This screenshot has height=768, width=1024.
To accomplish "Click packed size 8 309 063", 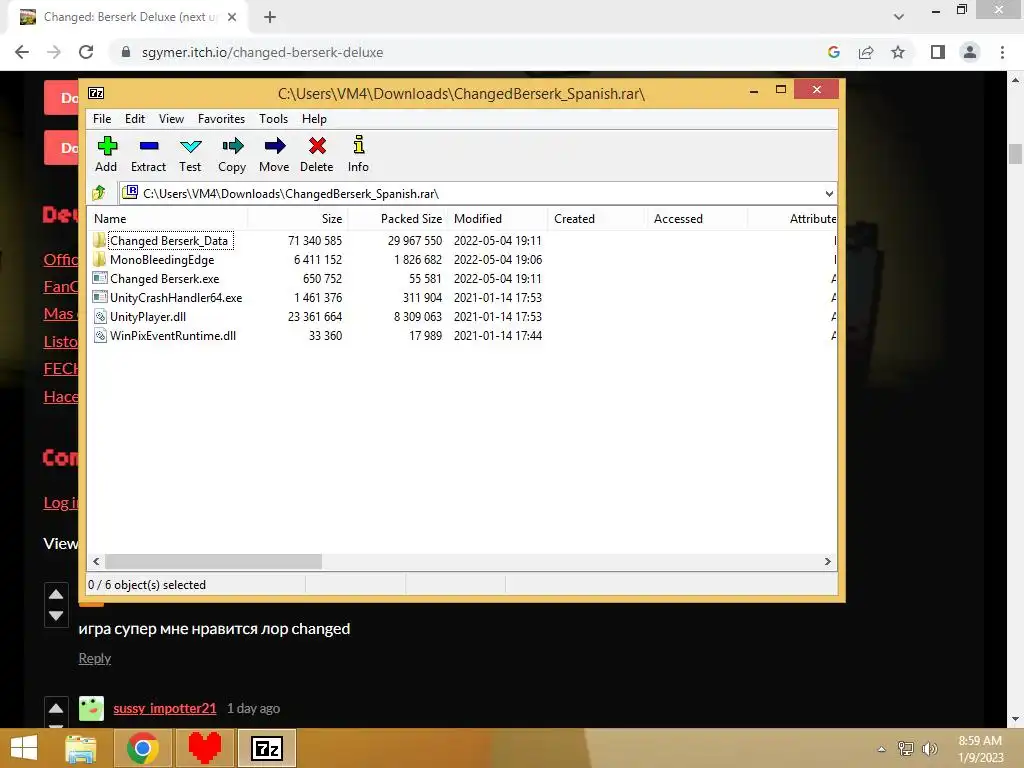I will coord(417,317).
